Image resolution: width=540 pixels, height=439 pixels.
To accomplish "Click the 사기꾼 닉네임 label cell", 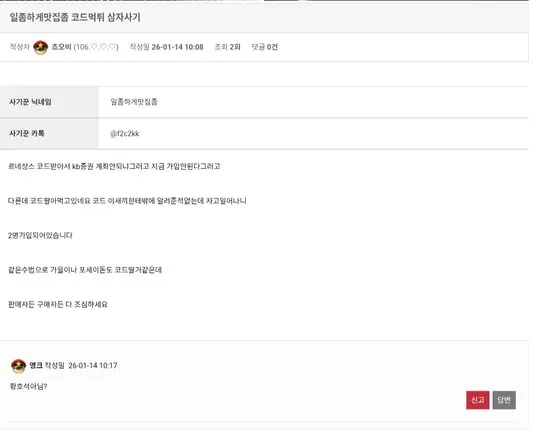I will tap(49, 102).
